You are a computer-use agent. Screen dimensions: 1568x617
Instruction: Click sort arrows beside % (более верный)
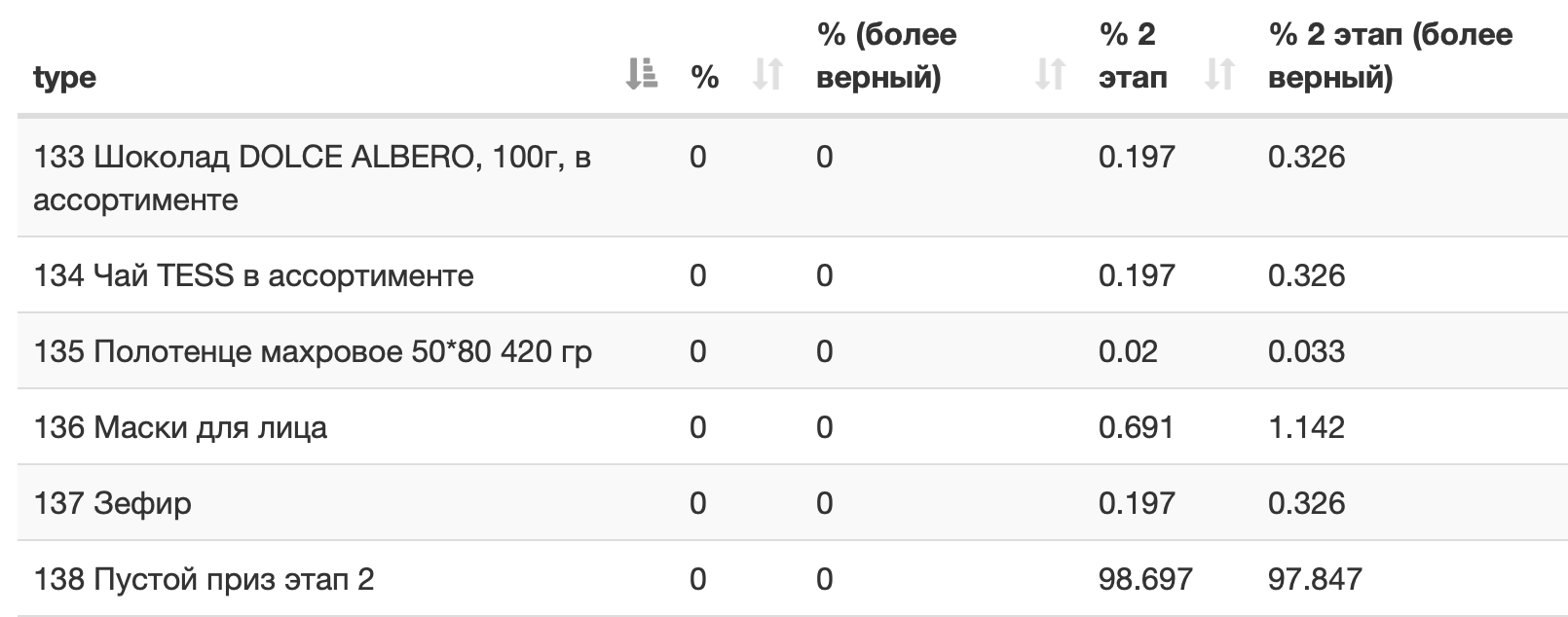coord(1050,75)
